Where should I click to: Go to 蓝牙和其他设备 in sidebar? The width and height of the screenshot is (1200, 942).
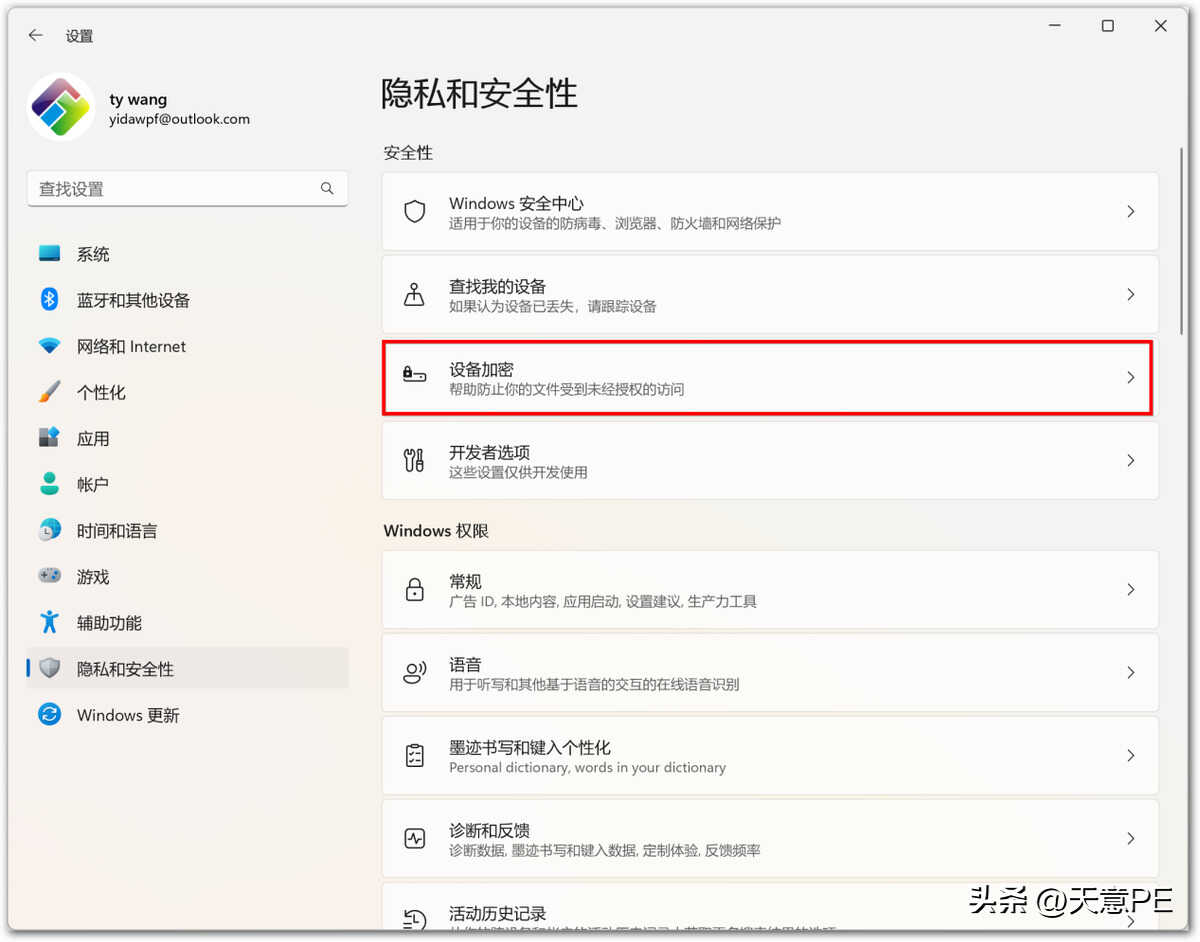click(133, 300)
